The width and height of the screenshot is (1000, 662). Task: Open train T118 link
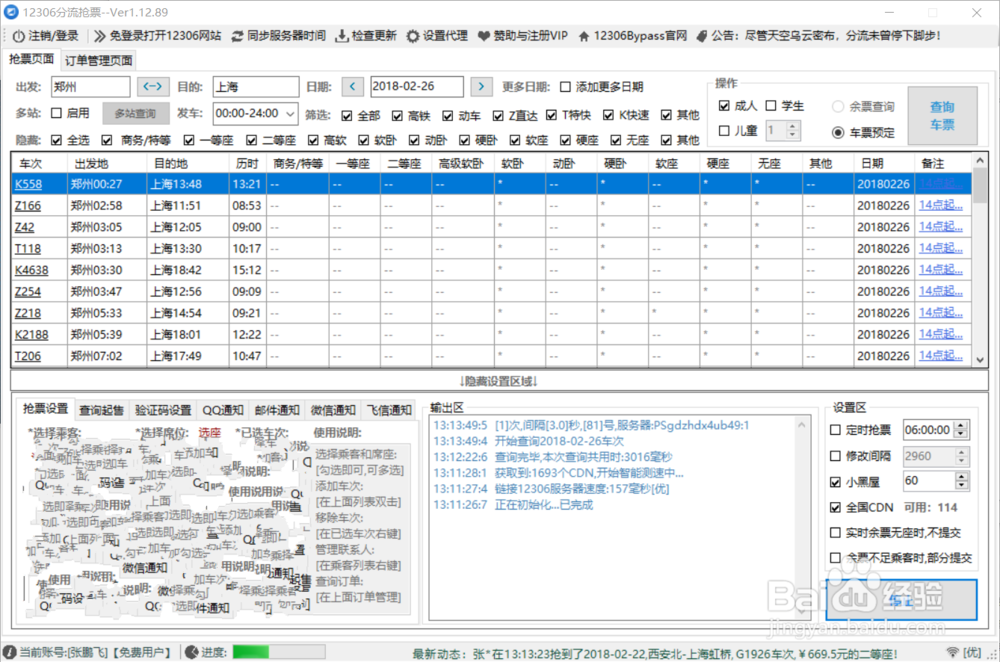[28, 249]
